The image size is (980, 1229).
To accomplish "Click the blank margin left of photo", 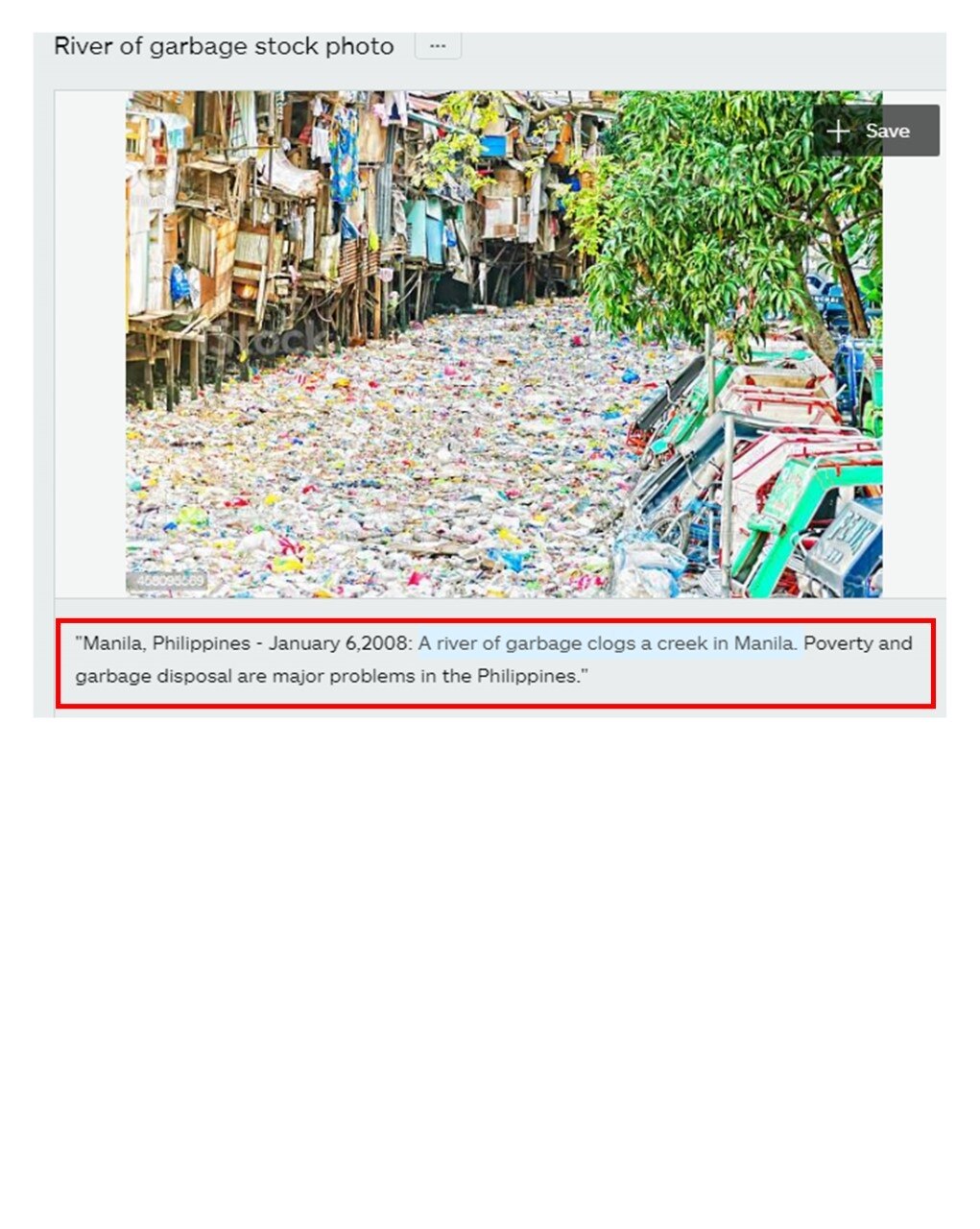I will tap(90, 344).
